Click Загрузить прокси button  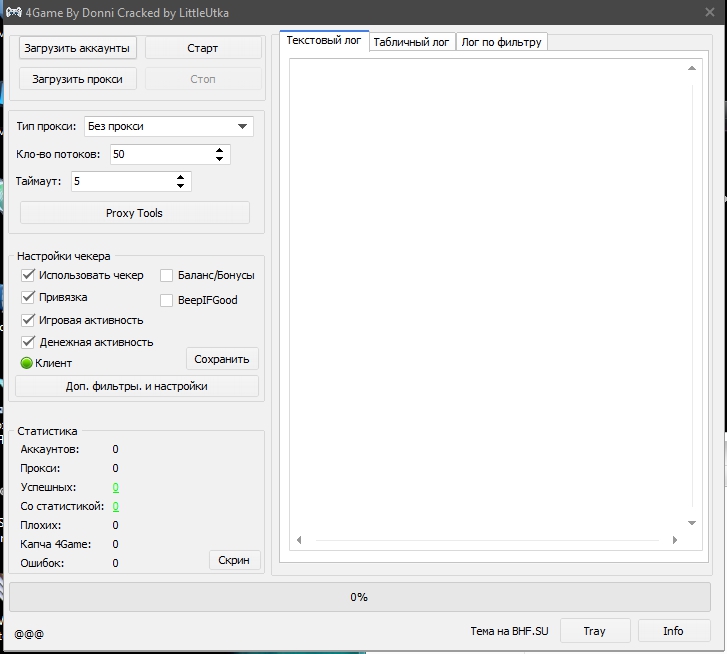(x=77, y=79)
